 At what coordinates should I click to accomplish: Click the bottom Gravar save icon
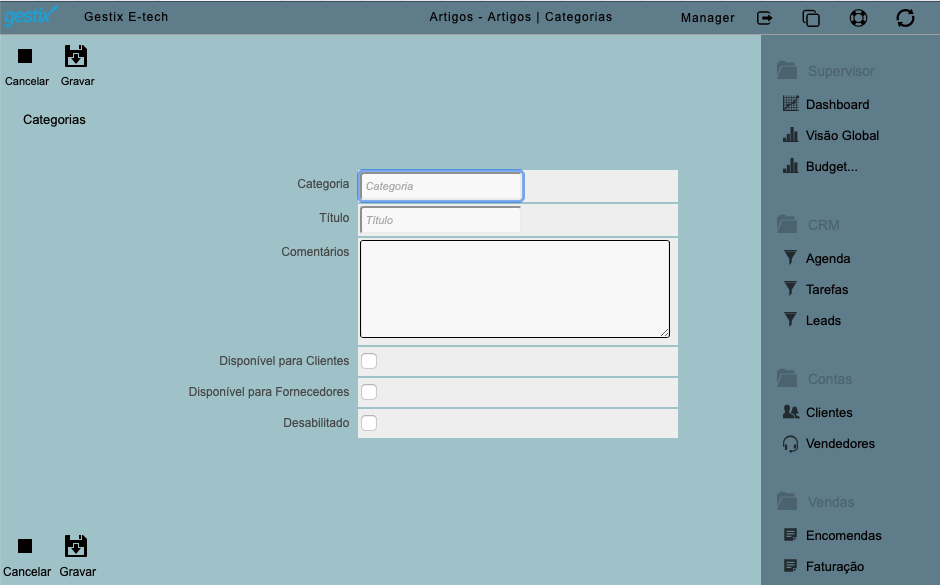pyautogui.click(x=76, y=546)
